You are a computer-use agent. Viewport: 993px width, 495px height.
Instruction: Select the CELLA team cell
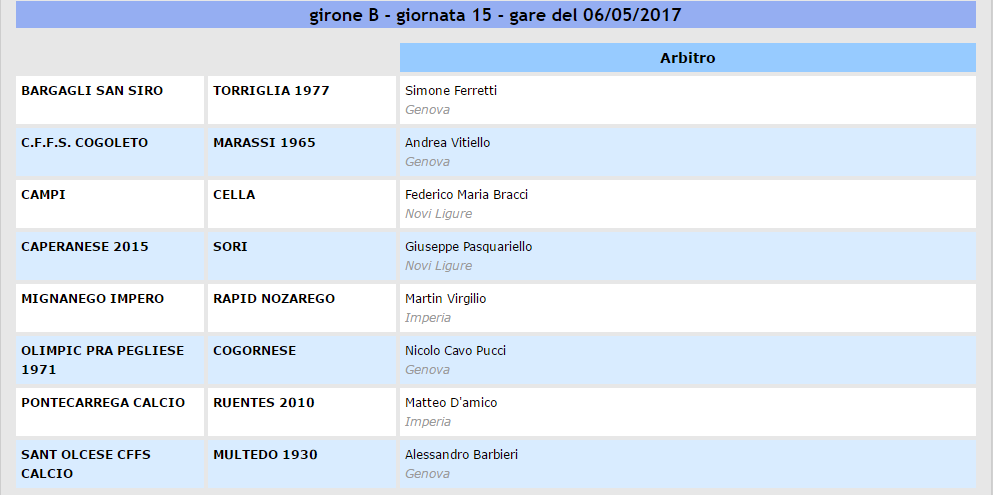tap(302, 204)
